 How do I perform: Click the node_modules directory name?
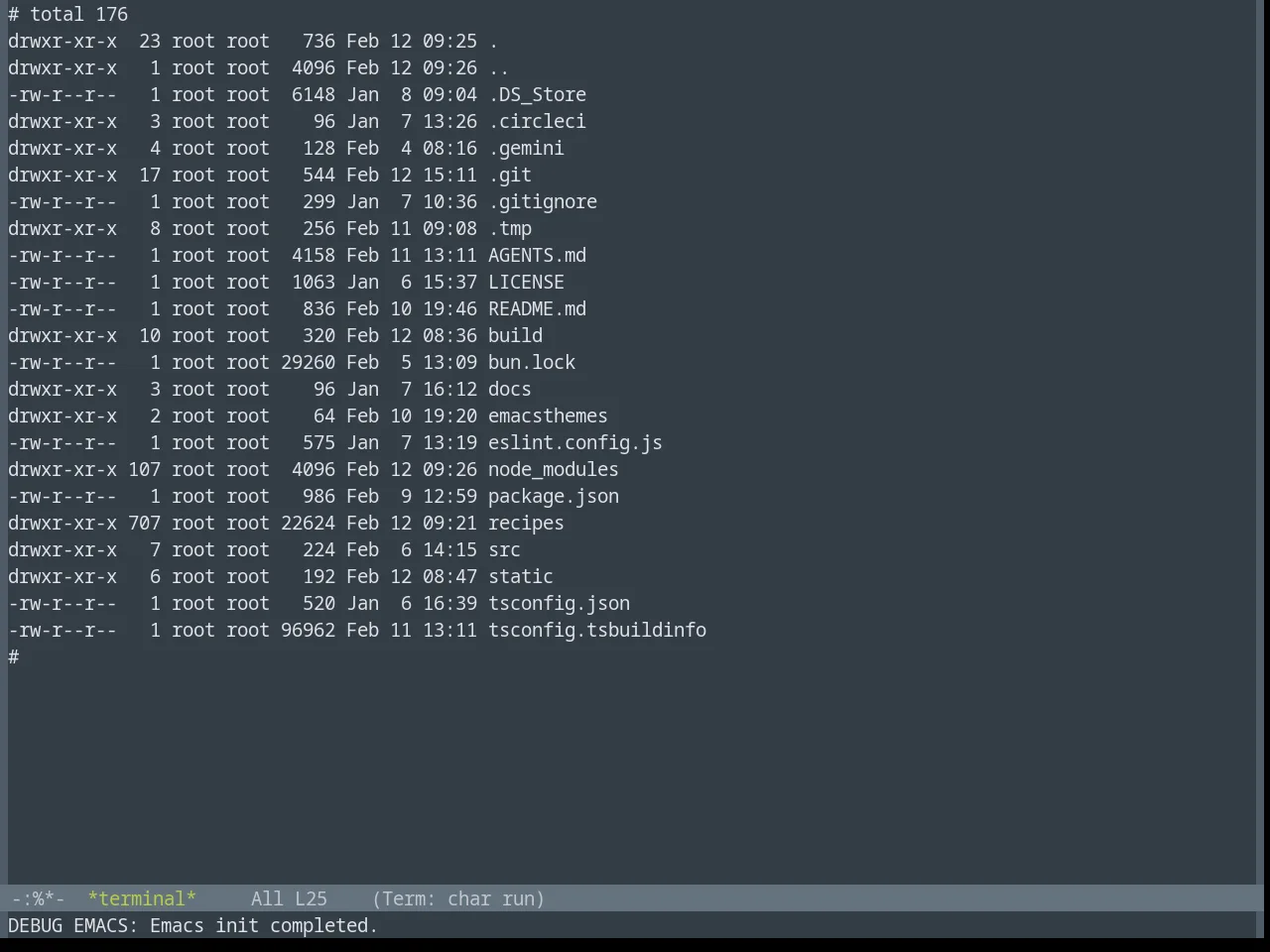click(554, 469)
